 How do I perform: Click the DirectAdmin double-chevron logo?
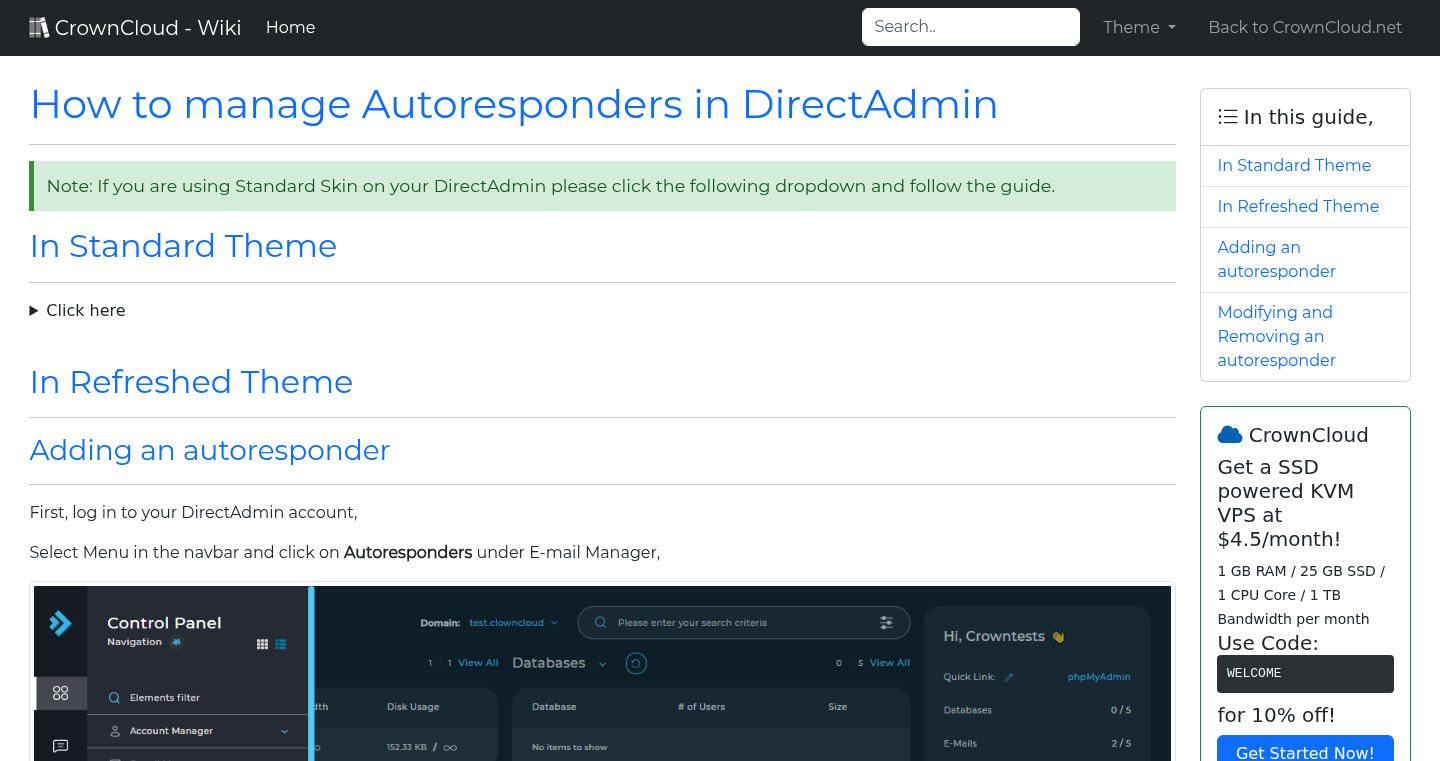59,623
